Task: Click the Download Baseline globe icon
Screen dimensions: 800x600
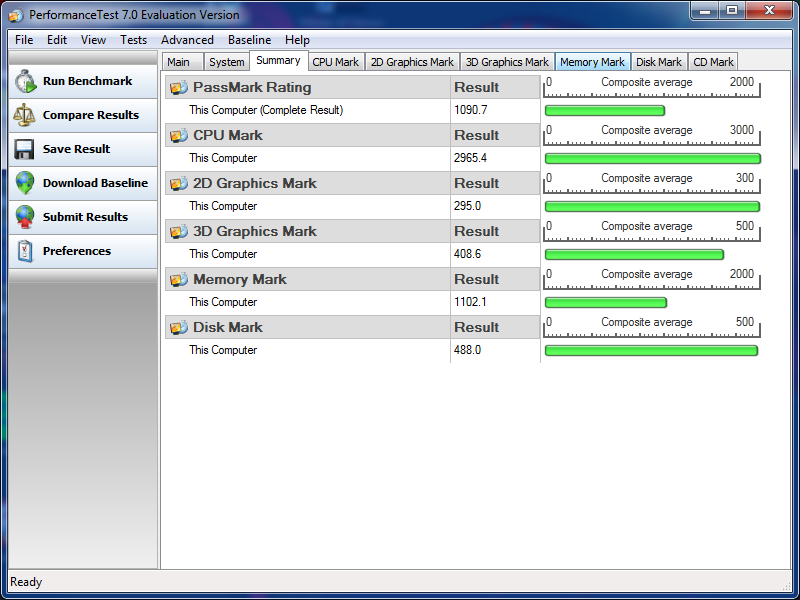Action: [24, 183]
